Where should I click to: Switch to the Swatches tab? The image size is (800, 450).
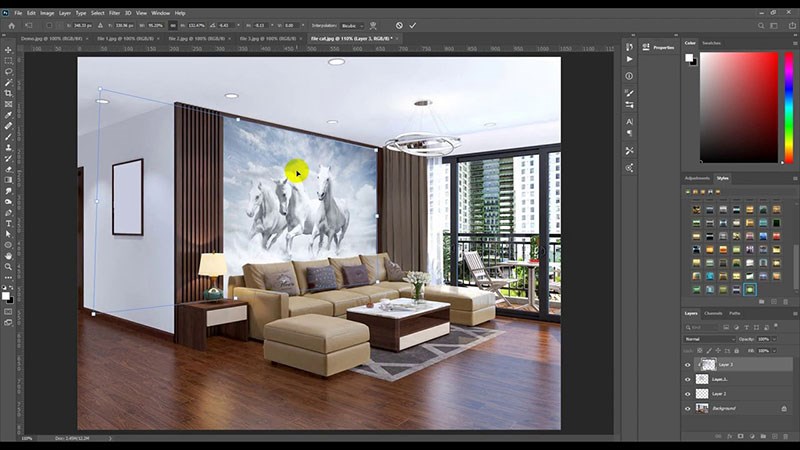pos(711,43)
